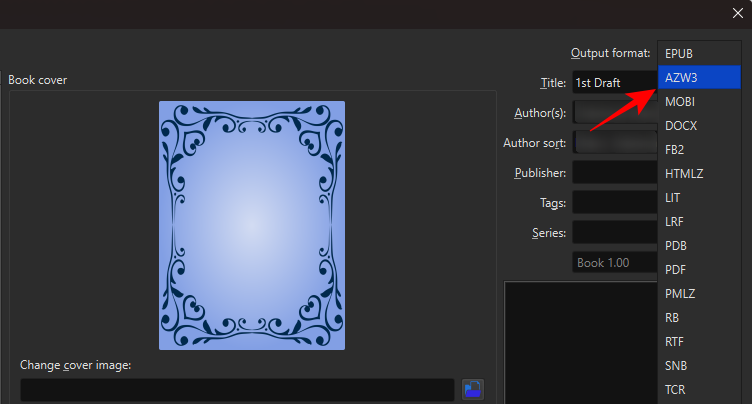The width and height of the screenshot is (752, 404).
Task: Pick MOBI as output format
Action: click(699, 102)
